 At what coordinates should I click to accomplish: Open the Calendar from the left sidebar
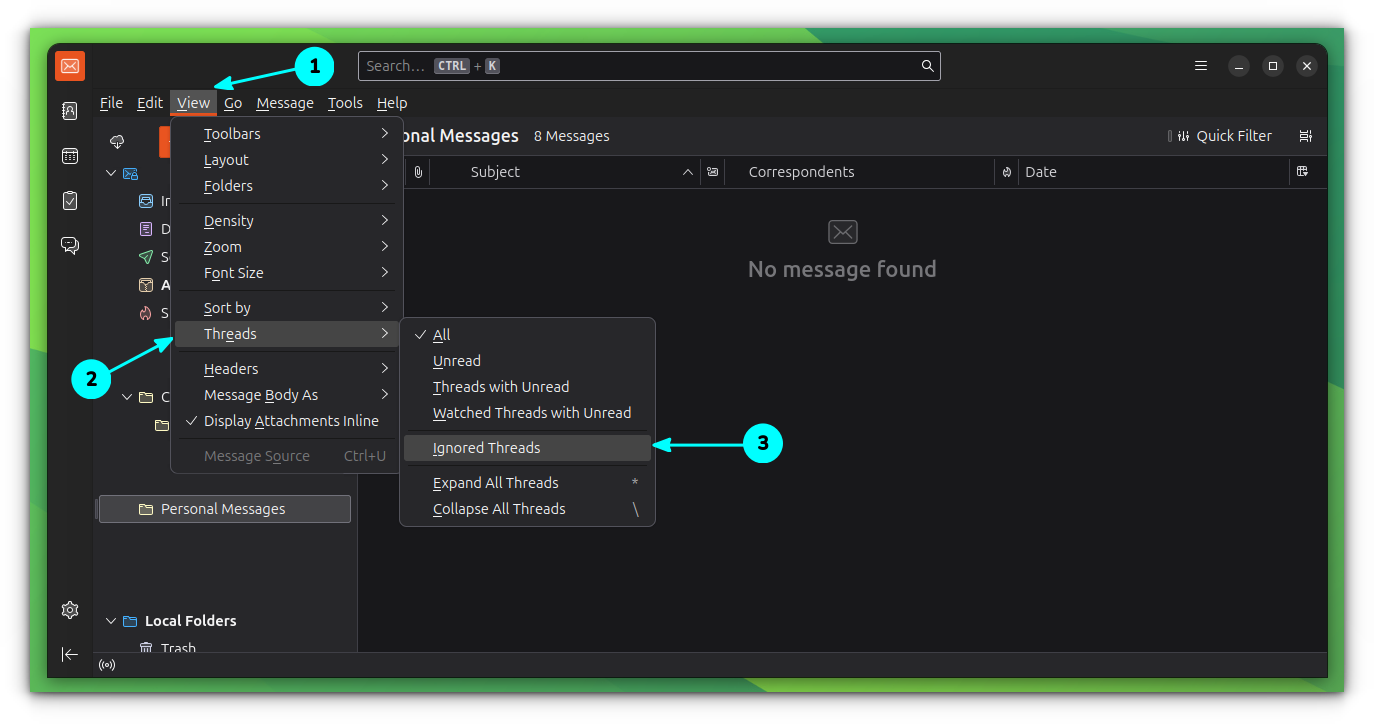click(x=69, y=155)
